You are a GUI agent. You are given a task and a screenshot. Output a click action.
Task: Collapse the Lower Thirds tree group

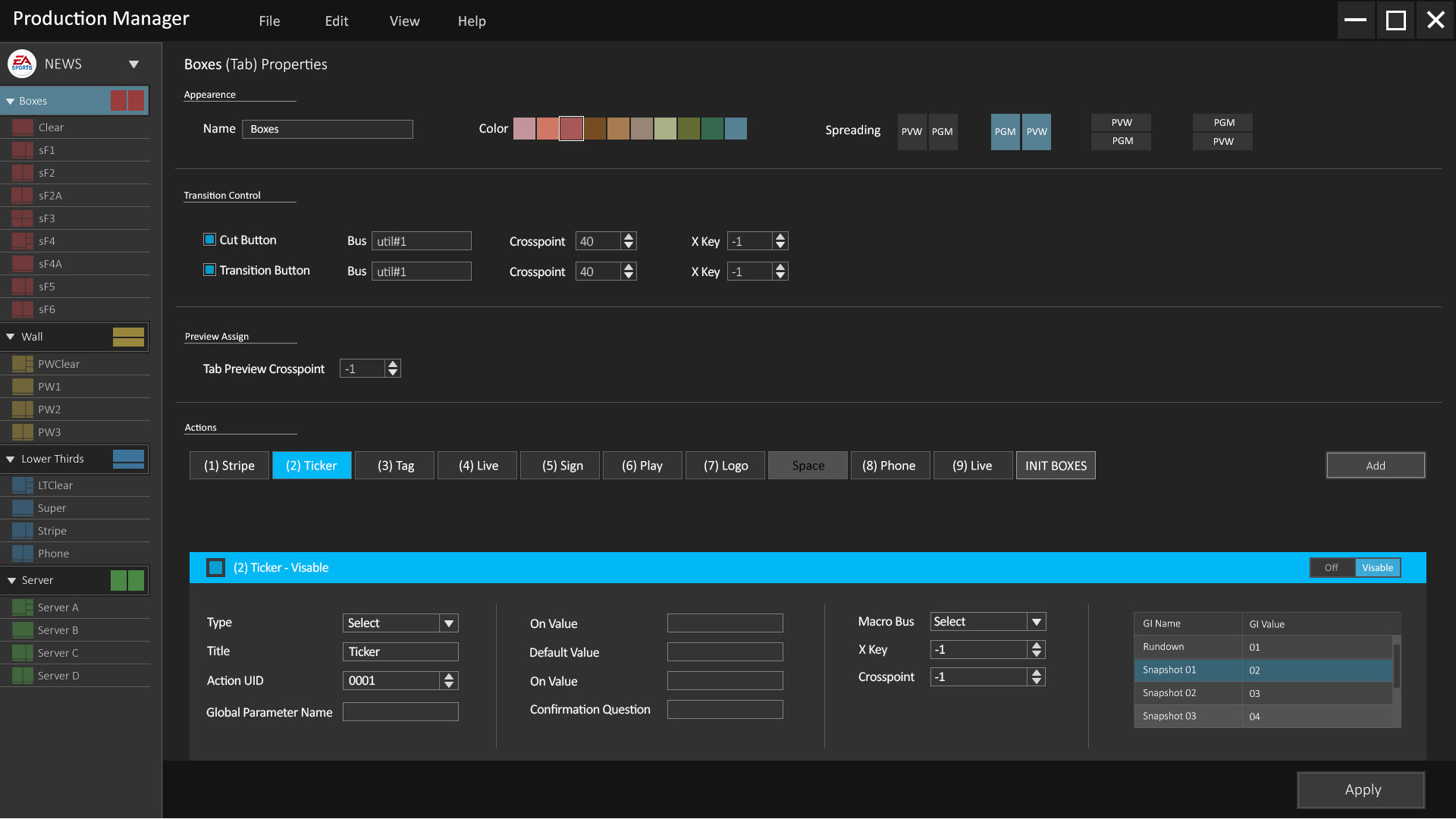(x=11, y=459)
